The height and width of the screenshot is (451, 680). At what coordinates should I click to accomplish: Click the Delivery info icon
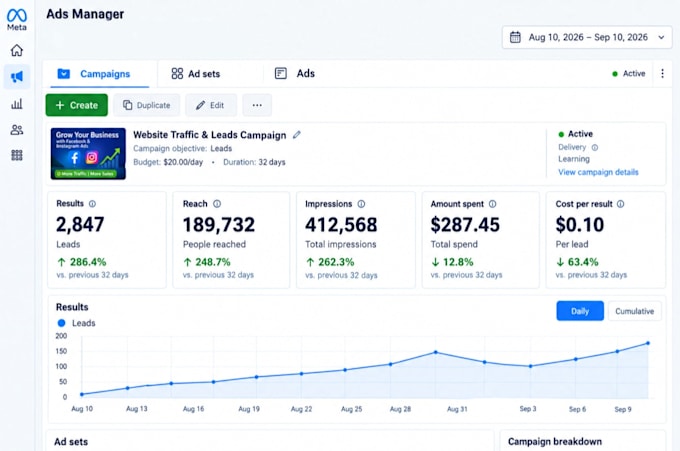pos(595,147)
